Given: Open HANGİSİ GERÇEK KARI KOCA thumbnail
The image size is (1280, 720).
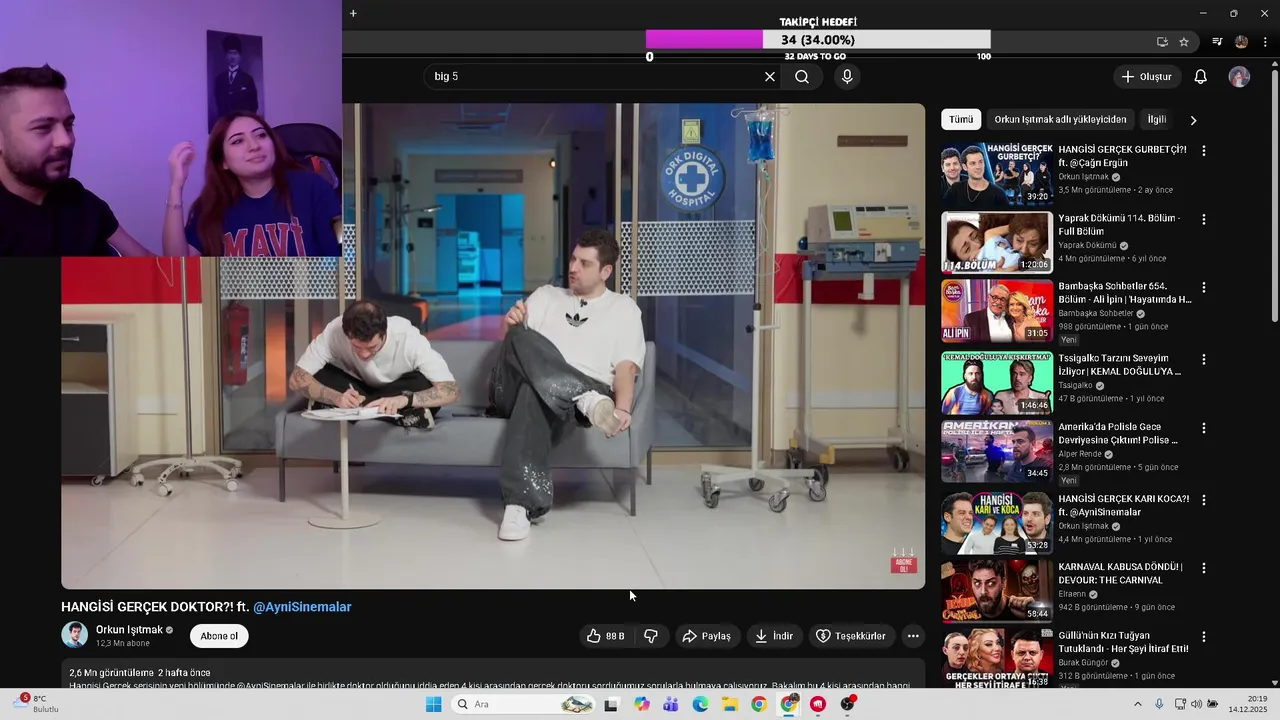Looking at the screenshot, I should 997,523.
